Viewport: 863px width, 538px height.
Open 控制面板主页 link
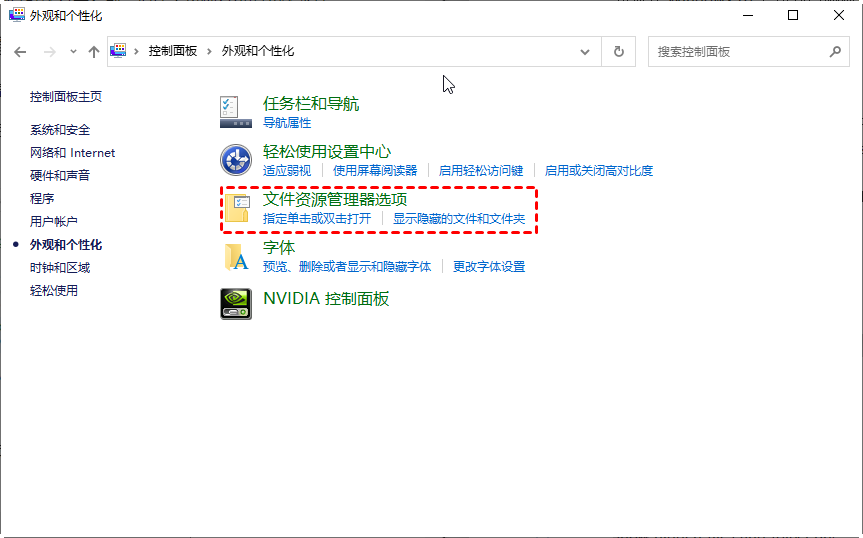[65, 97]
